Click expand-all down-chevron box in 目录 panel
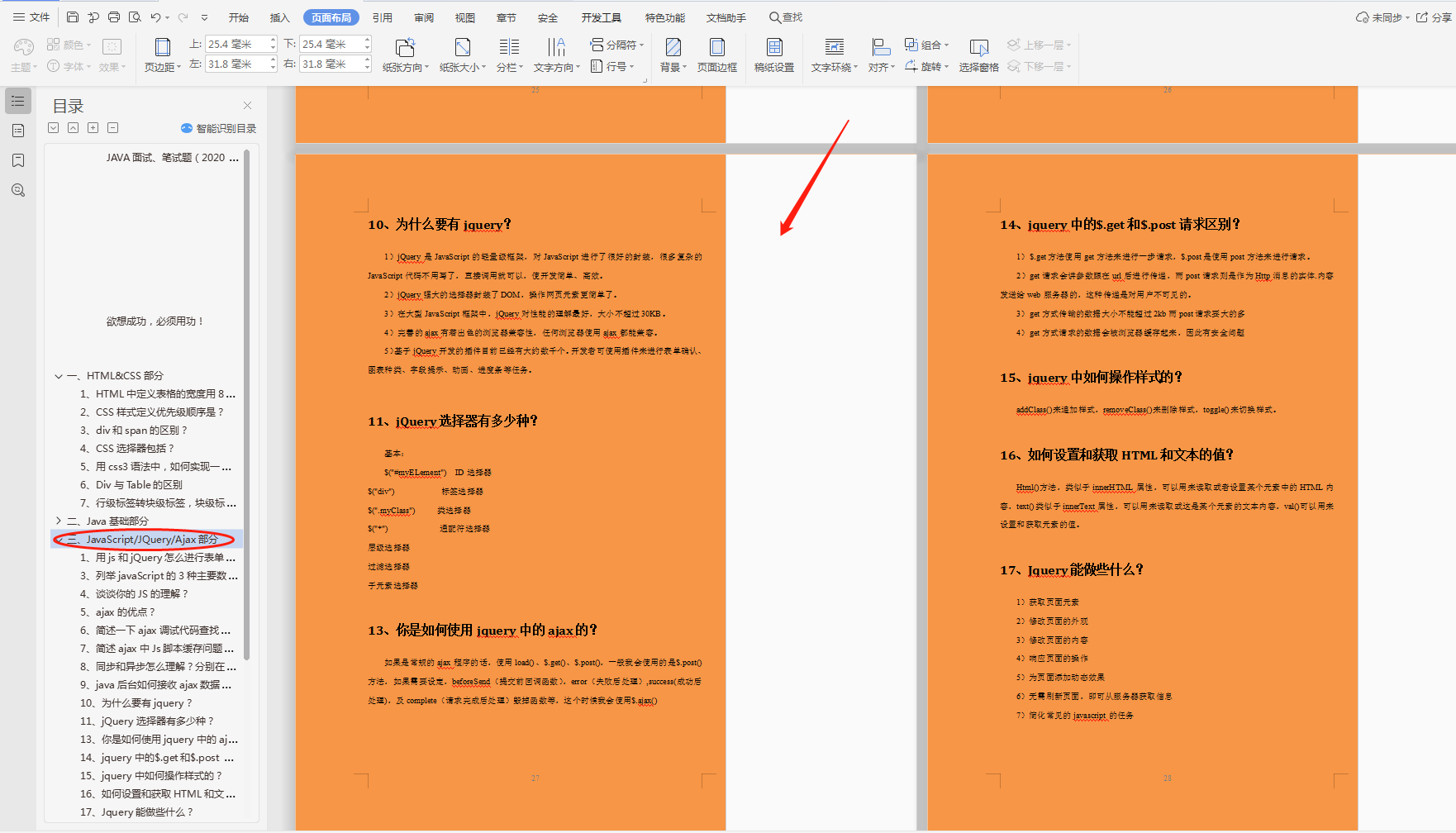This screenshot has height=833, width=1456. point(54,128)
